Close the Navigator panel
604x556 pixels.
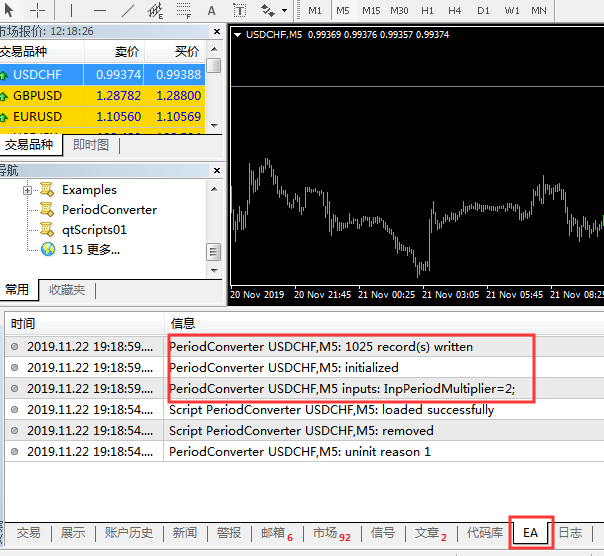pyautogui.click(x=217, y=170)
